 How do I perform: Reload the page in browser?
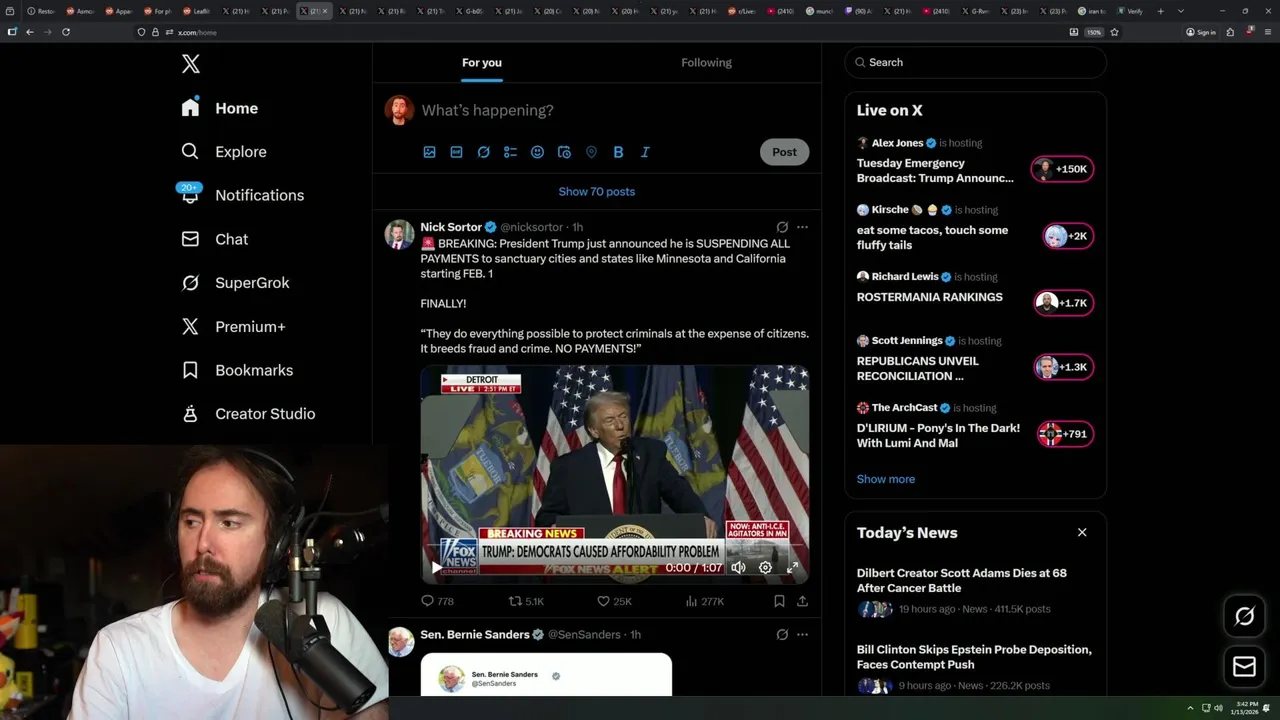[x=66, y=32]
